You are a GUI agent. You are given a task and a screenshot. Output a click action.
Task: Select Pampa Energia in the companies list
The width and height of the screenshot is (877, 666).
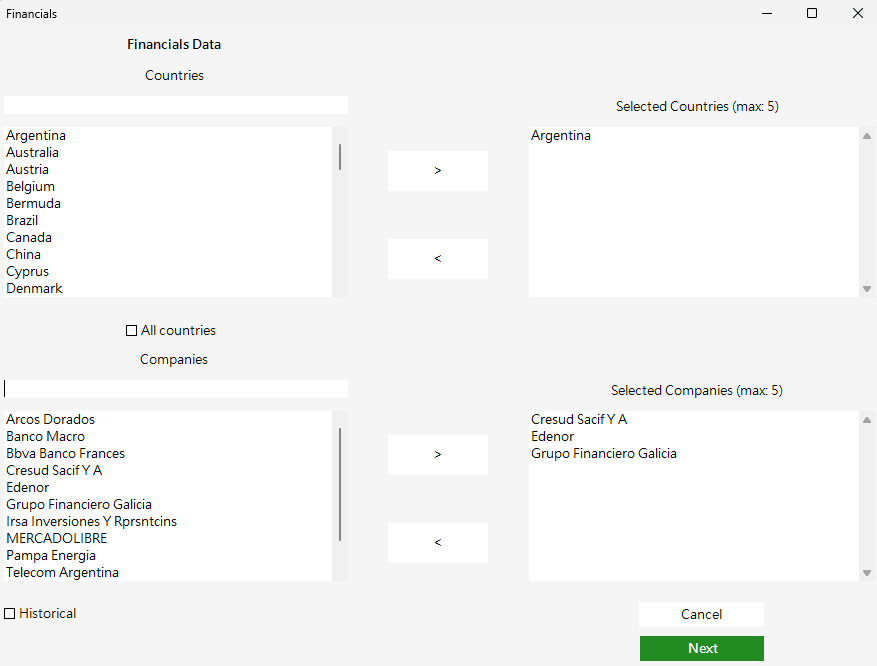50,555
